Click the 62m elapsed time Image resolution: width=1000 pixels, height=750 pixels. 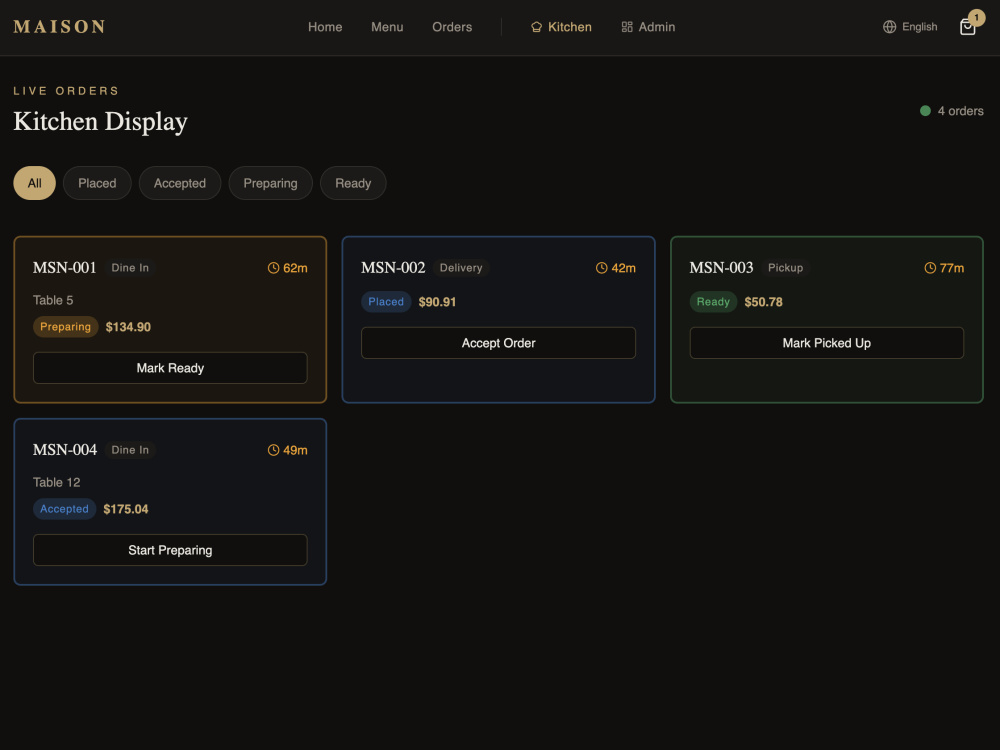[x=295, y=268]
